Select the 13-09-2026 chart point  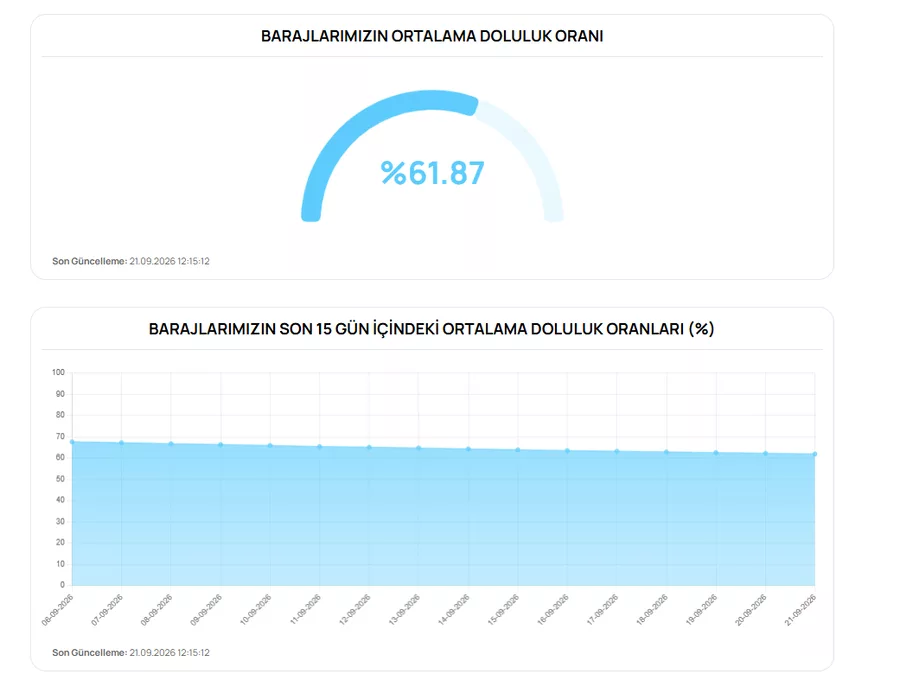tap(418, 448)
